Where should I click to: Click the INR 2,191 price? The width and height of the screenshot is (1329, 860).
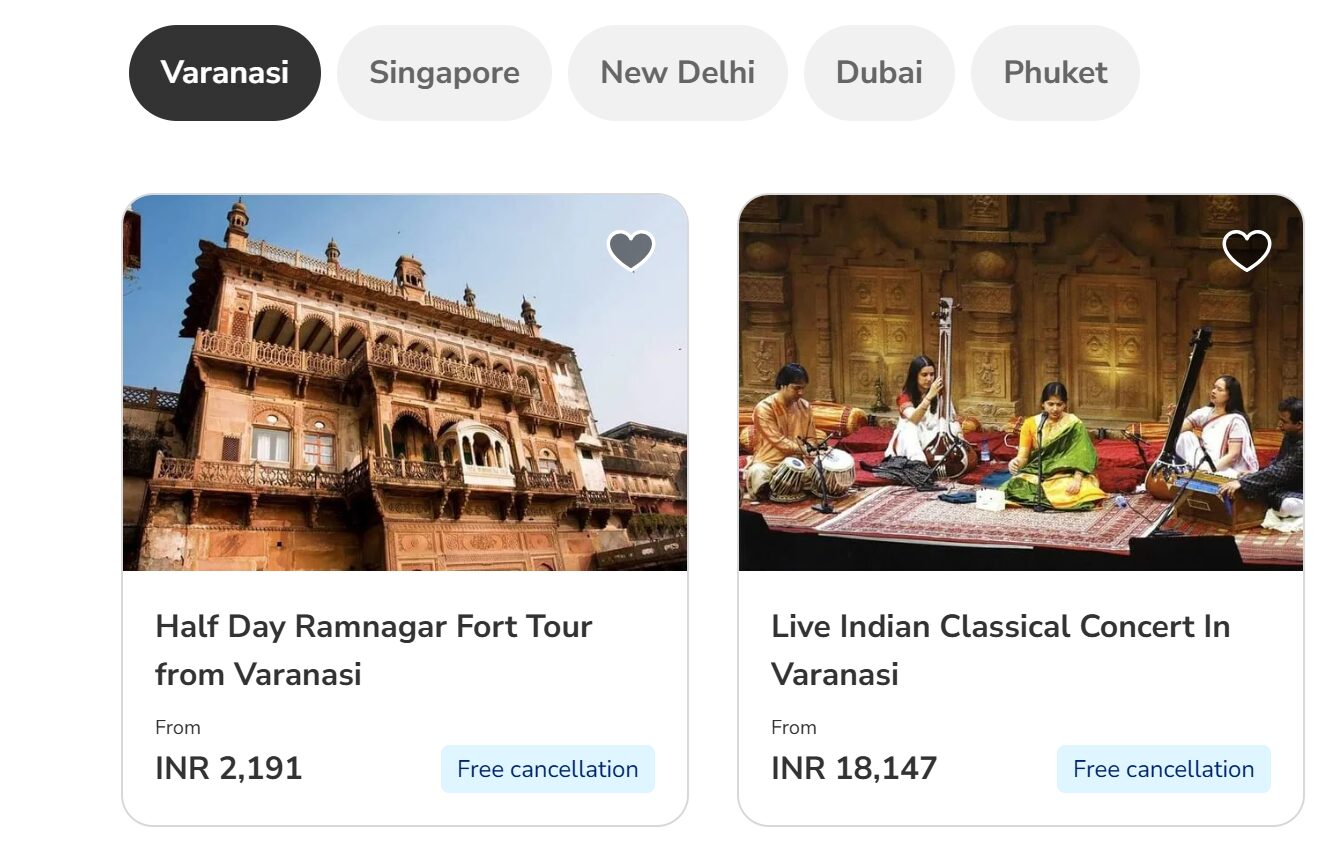click(228, 769)
